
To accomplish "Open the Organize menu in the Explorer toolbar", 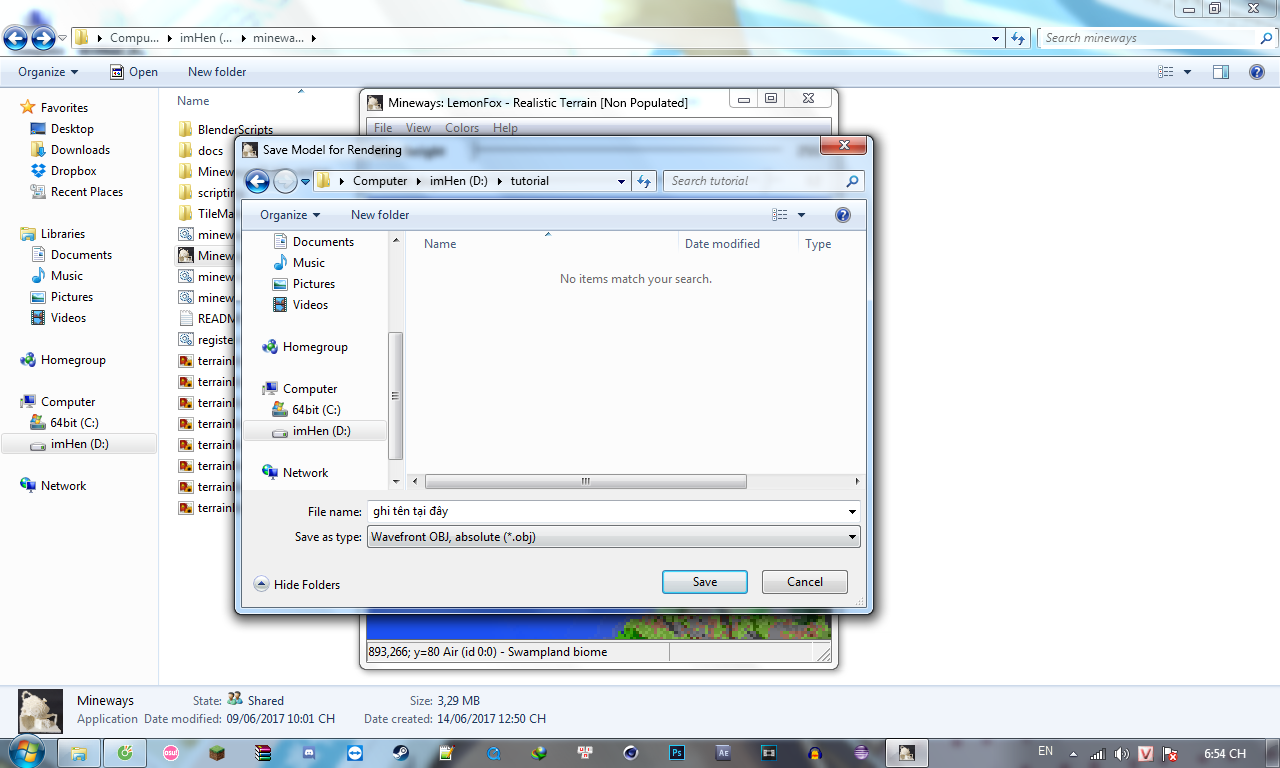I will (x=48, y=72).
